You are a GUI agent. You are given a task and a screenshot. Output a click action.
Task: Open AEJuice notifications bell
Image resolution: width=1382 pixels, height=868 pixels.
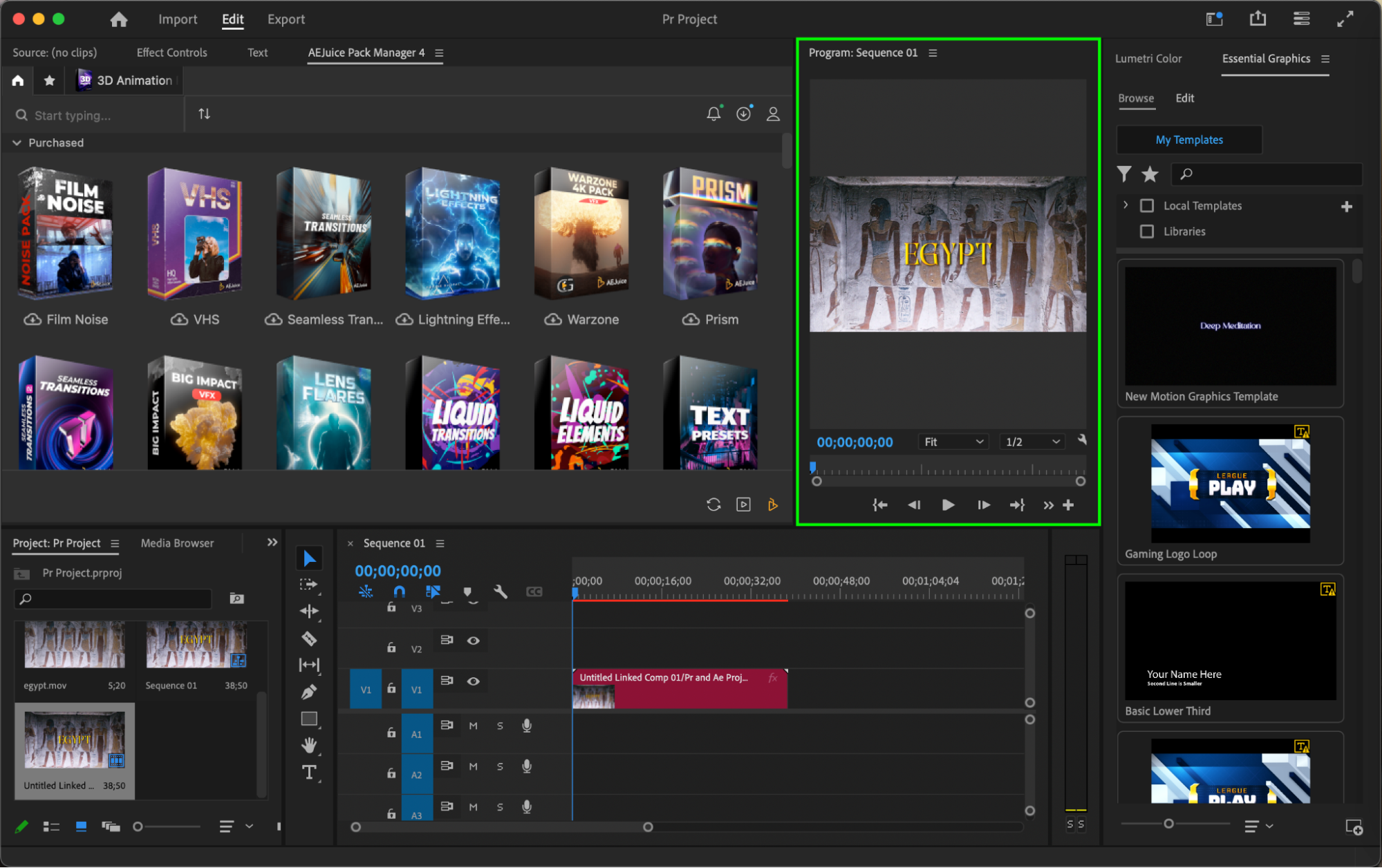tap(713, 114)
